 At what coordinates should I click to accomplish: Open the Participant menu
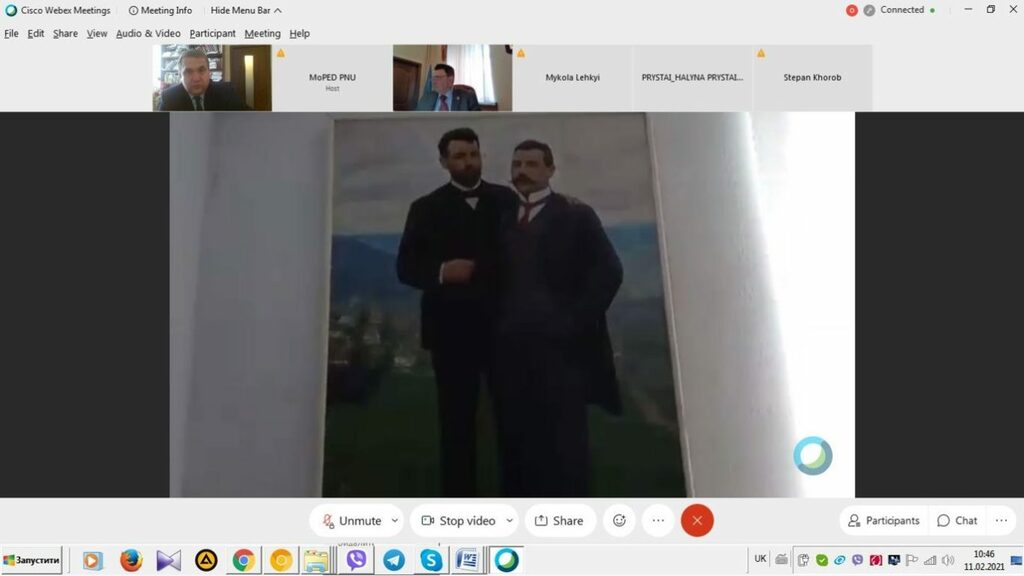[x=212, y=33]
